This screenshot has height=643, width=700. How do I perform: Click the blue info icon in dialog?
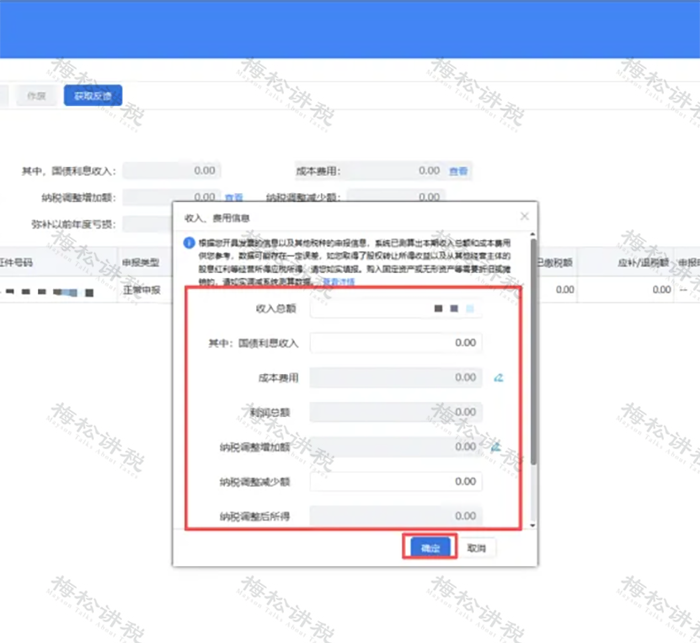click(187, 243)
